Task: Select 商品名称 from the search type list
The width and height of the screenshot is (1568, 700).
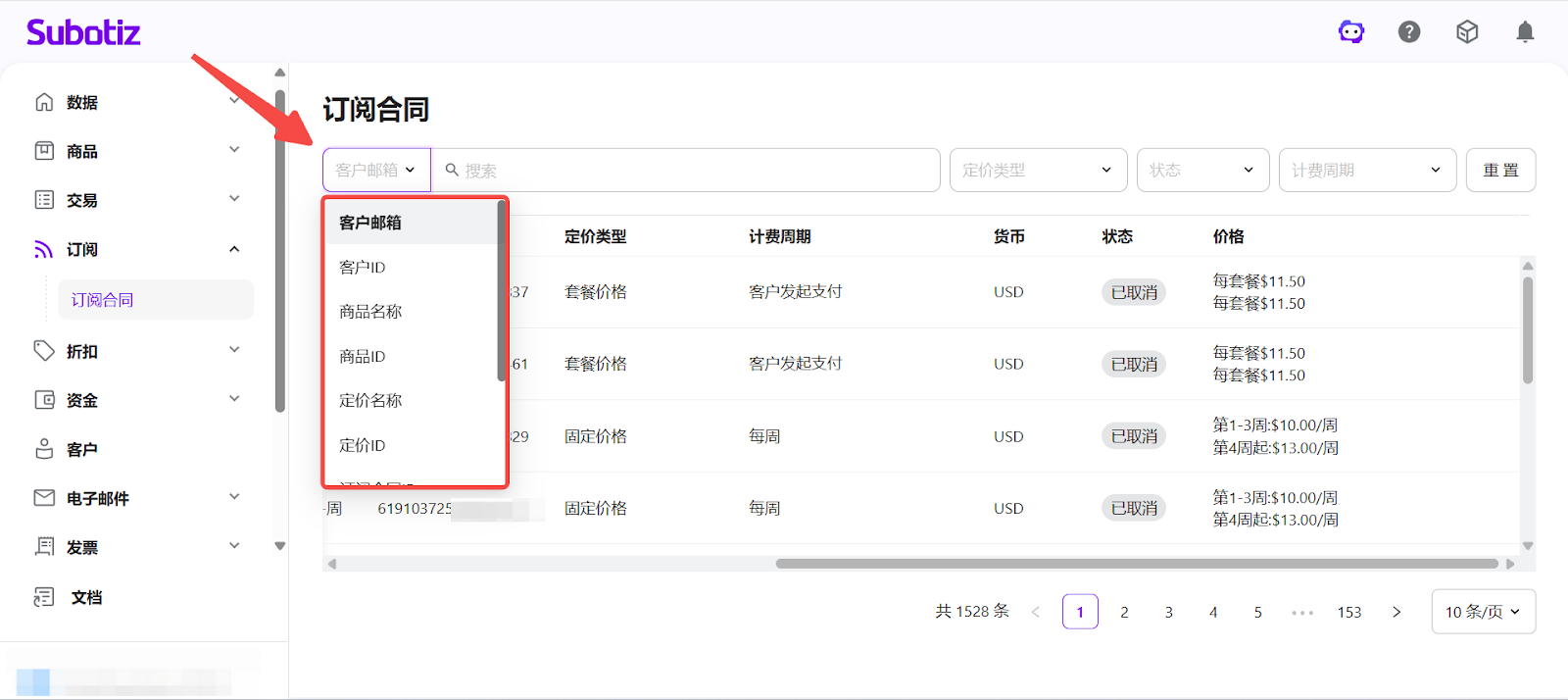Action: tap(370, 312)
